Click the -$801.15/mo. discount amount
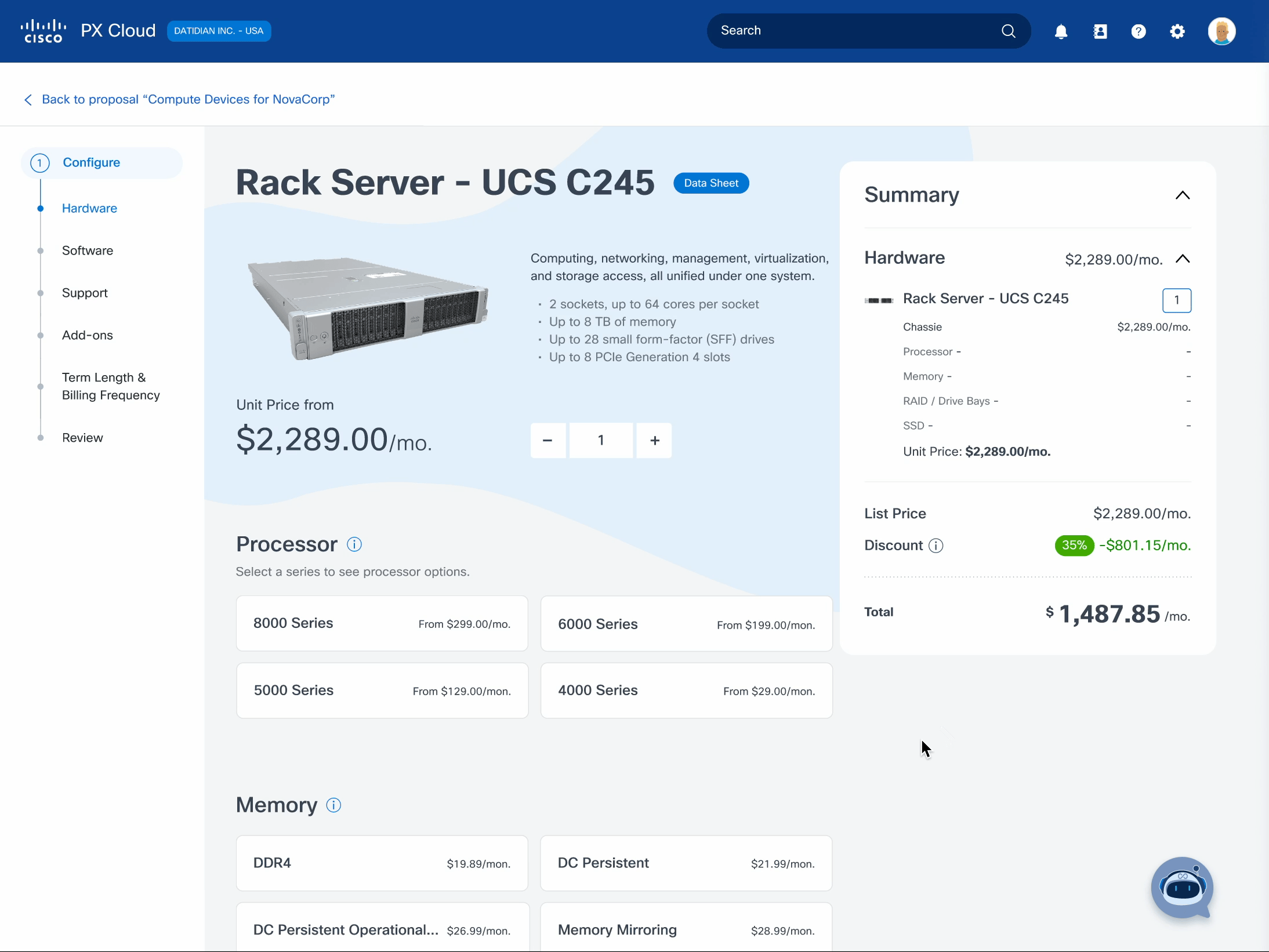 coord(1145,546)
